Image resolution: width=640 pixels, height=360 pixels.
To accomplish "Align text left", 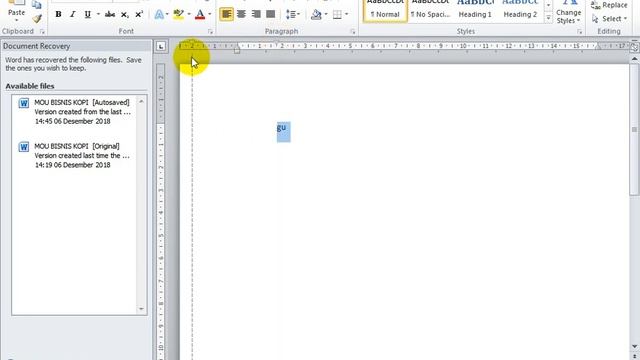I will pos(227,15).
